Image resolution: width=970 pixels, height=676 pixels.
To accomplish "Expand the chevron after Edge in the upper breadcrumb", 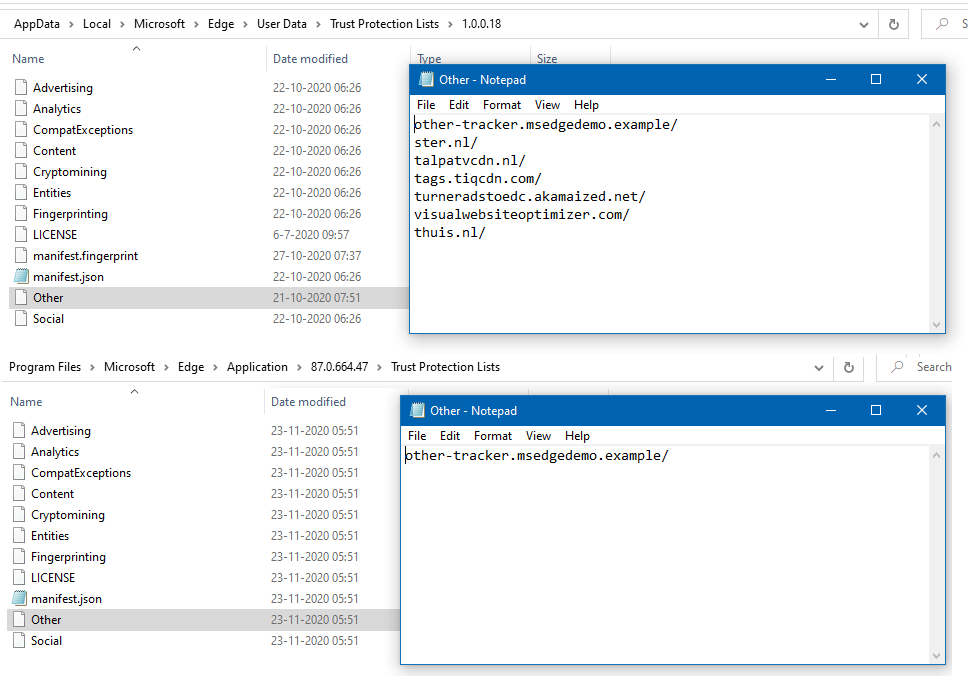I will [x=245, y=24].
